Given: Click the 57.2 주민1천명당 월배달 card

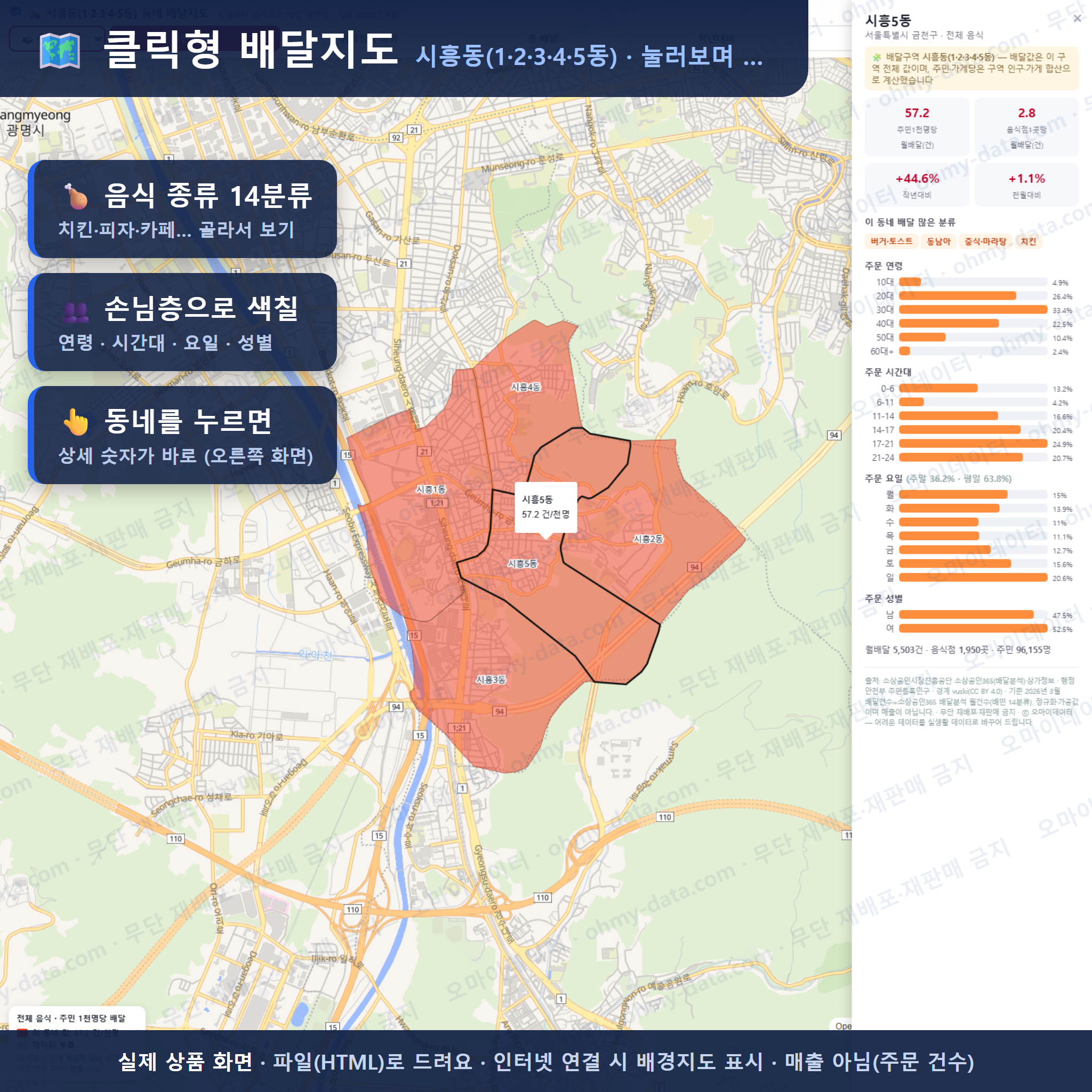Looking at the screenshot, I should (x=917, y=128).
